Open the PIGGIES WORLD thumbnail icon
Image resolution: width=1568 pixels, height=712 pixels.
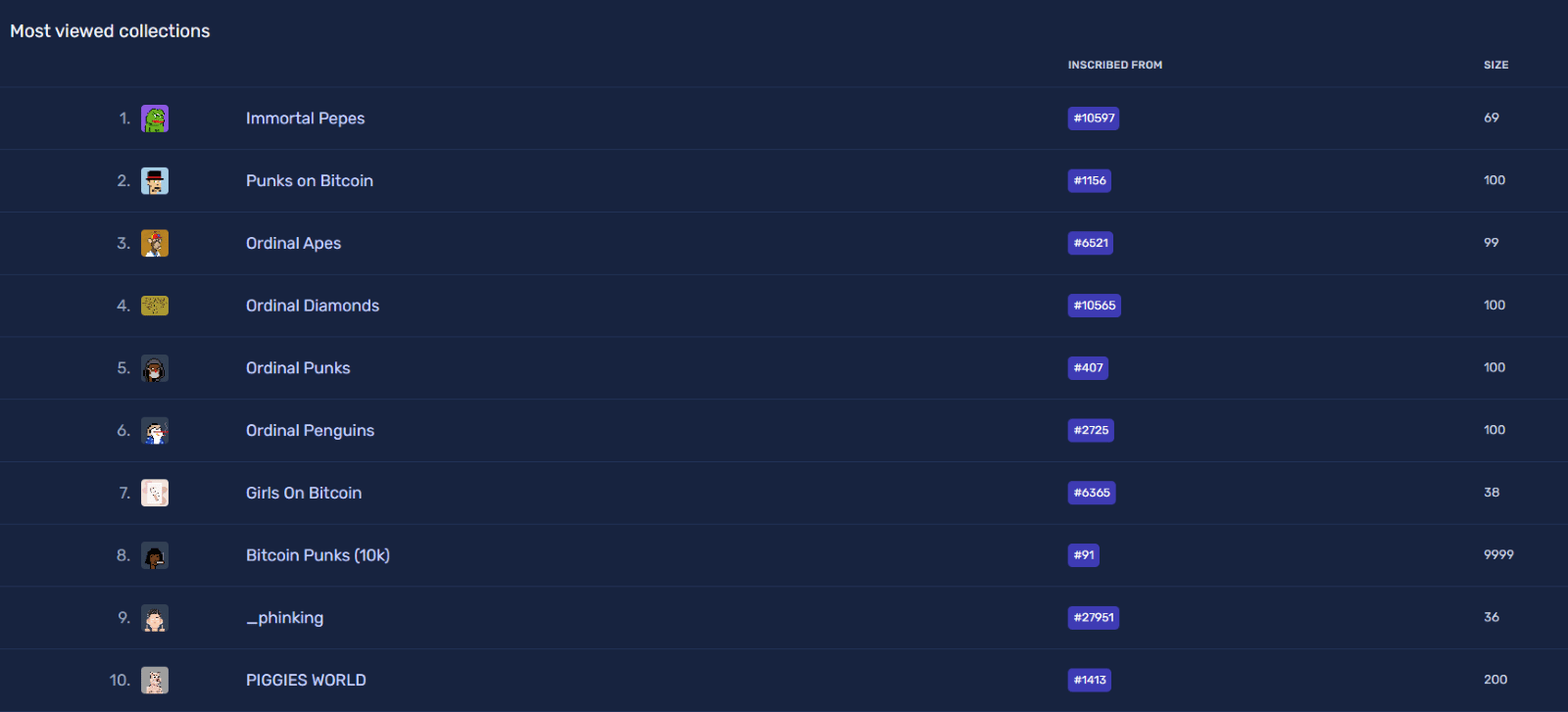155,680
